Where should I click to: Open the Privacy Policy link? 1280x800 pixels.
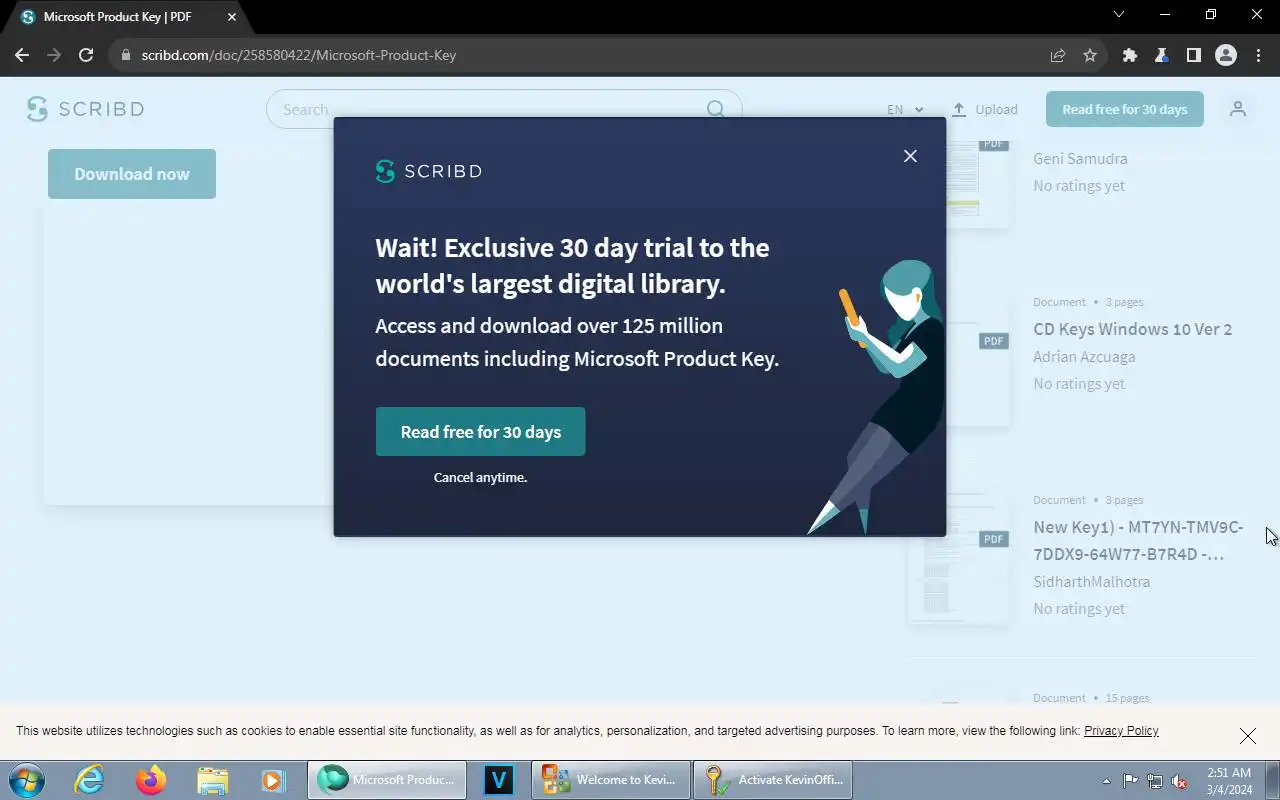[x=1121, y=731]
